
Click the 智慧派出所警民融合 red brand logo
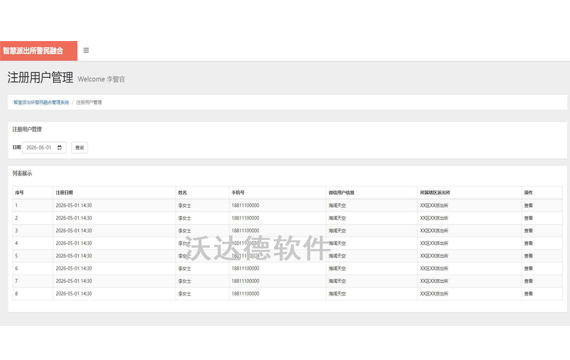tap(39, 51)
